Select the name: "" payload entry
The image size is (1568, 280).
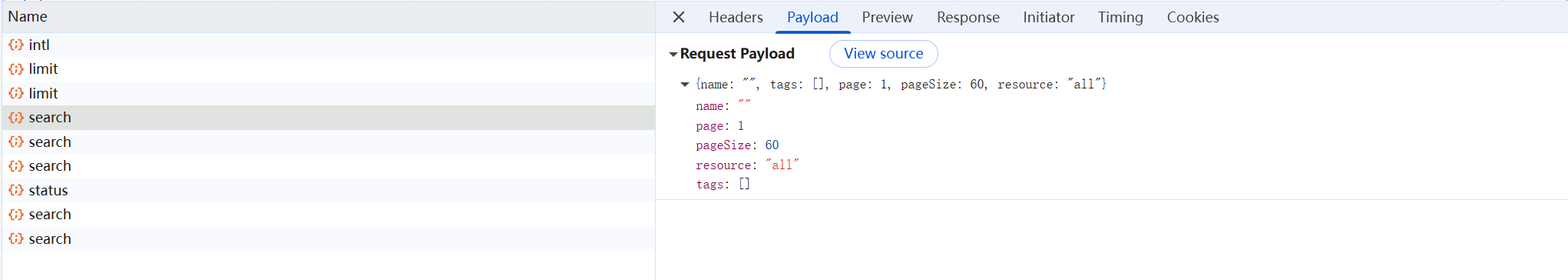click(723, 106)
